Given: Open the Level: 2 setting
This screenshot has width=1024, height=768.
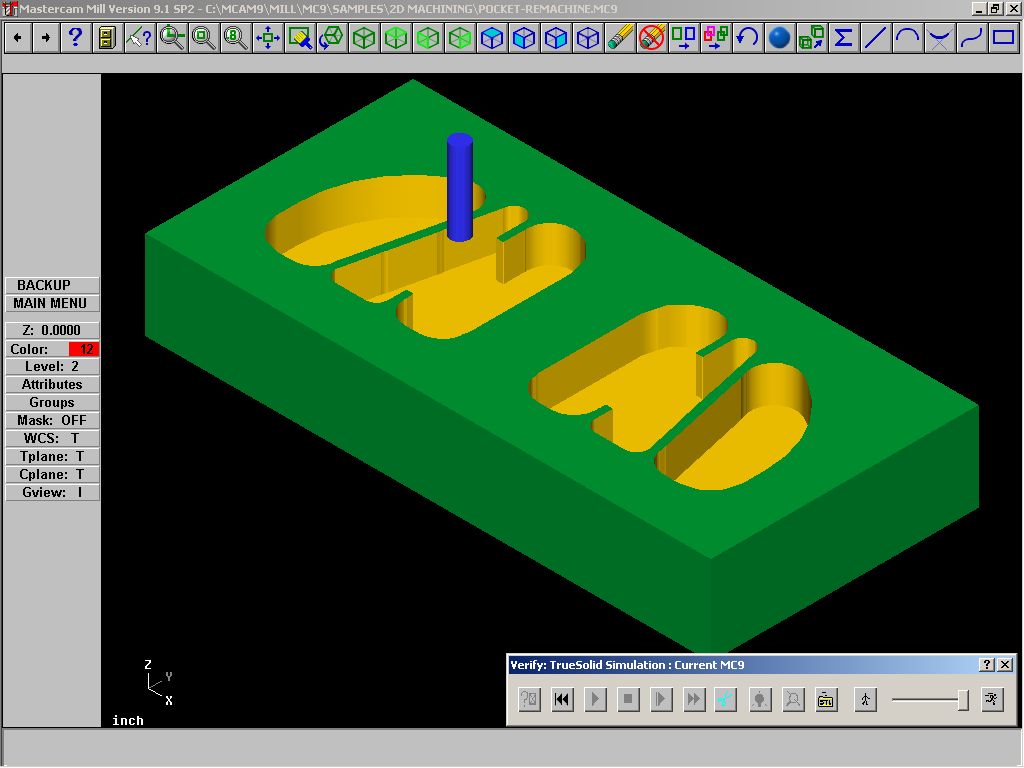Looking at the screenshot, I should 52,367.
